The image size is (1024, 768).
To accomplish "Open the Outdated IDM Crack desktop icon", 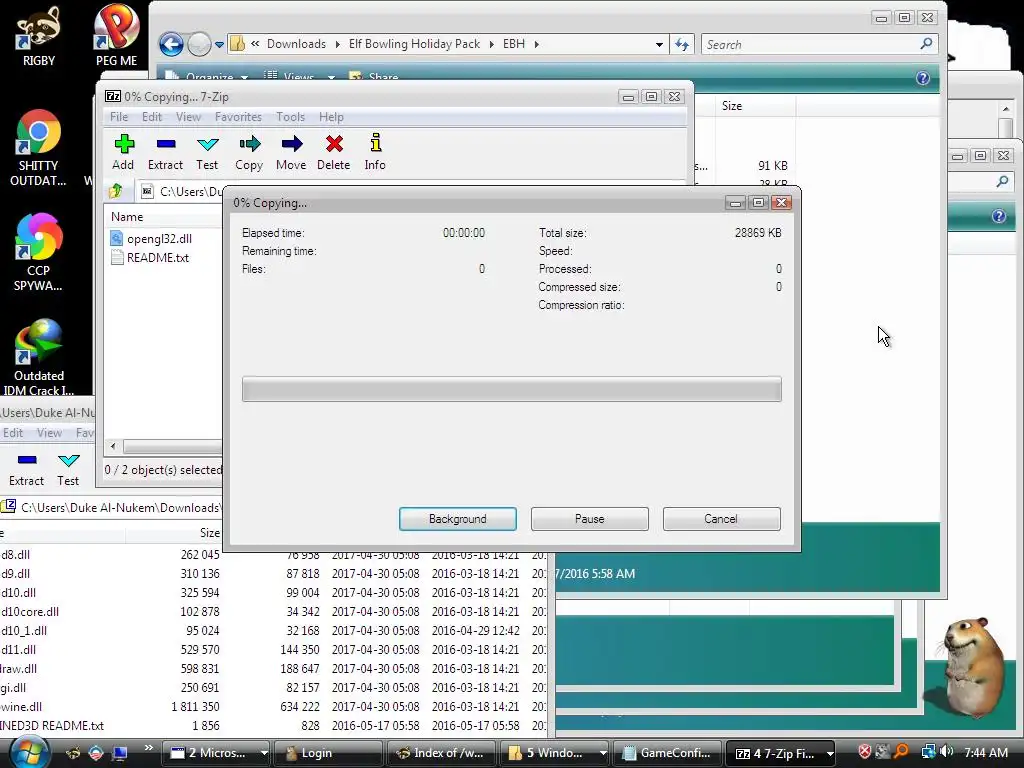I will [x=39, y=357].
